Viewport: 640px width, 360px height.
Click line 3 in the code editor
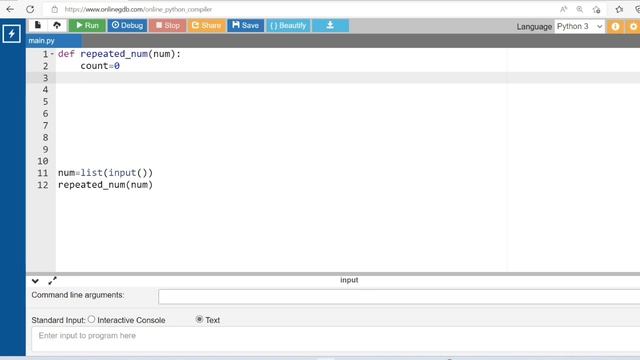(x=348, y=78)
